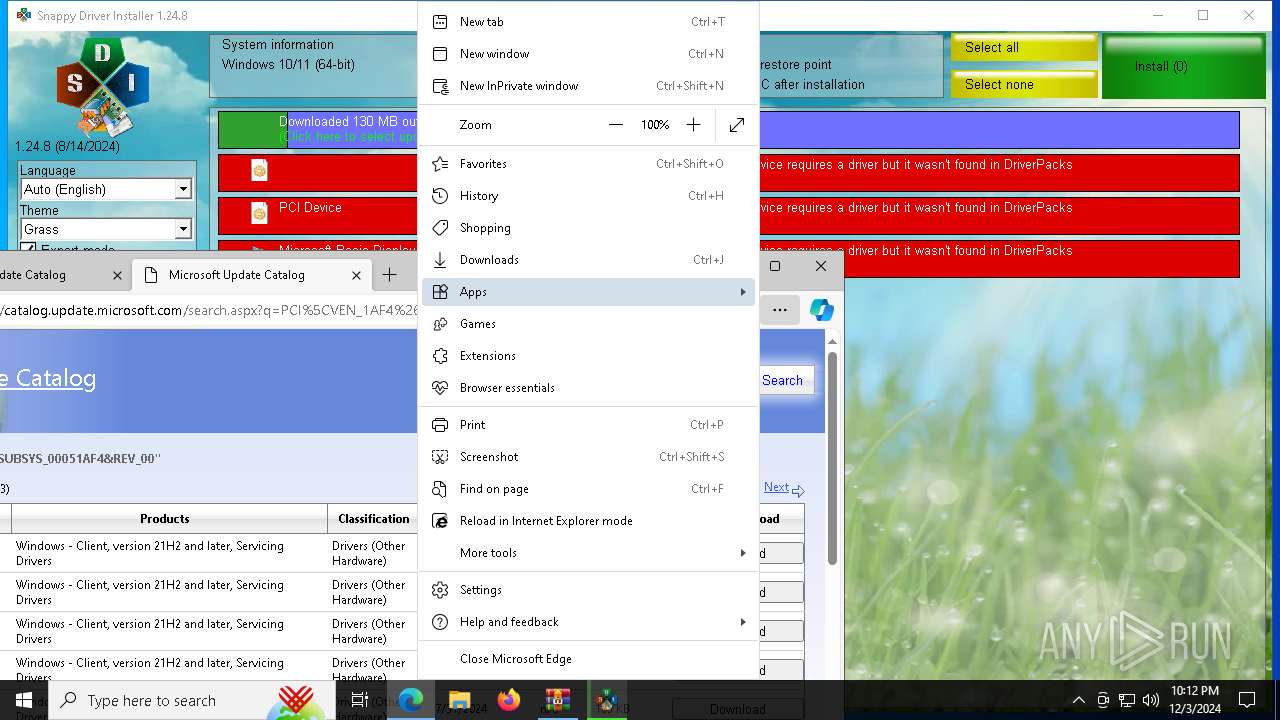Open Settings from Edge menu

click(x=588, y=590)
